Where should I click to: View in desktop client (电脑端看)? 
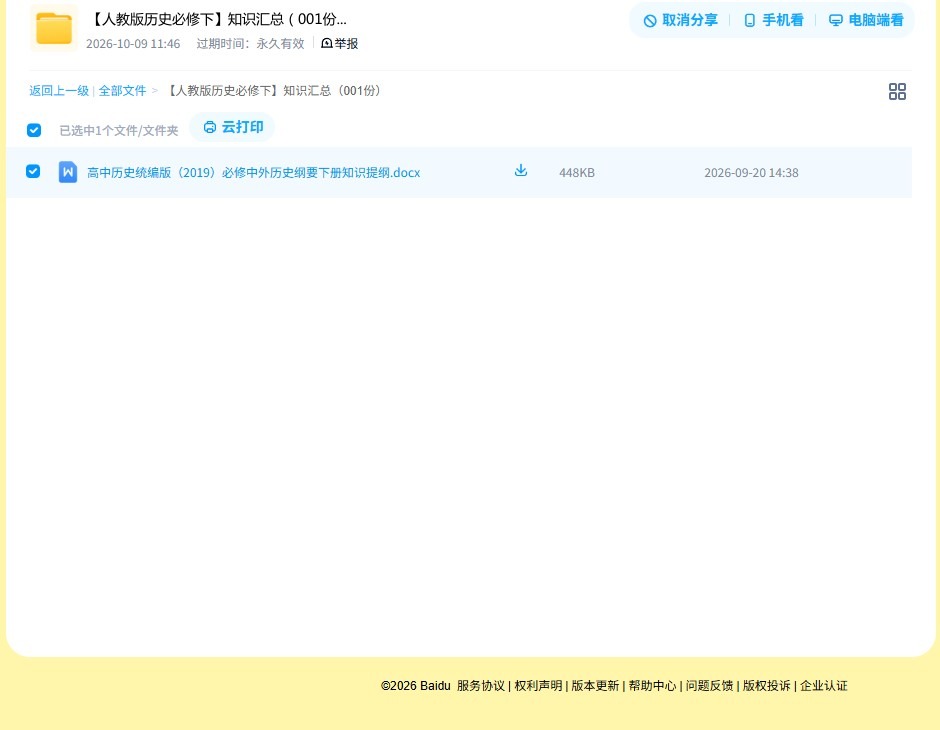[866, 20]
